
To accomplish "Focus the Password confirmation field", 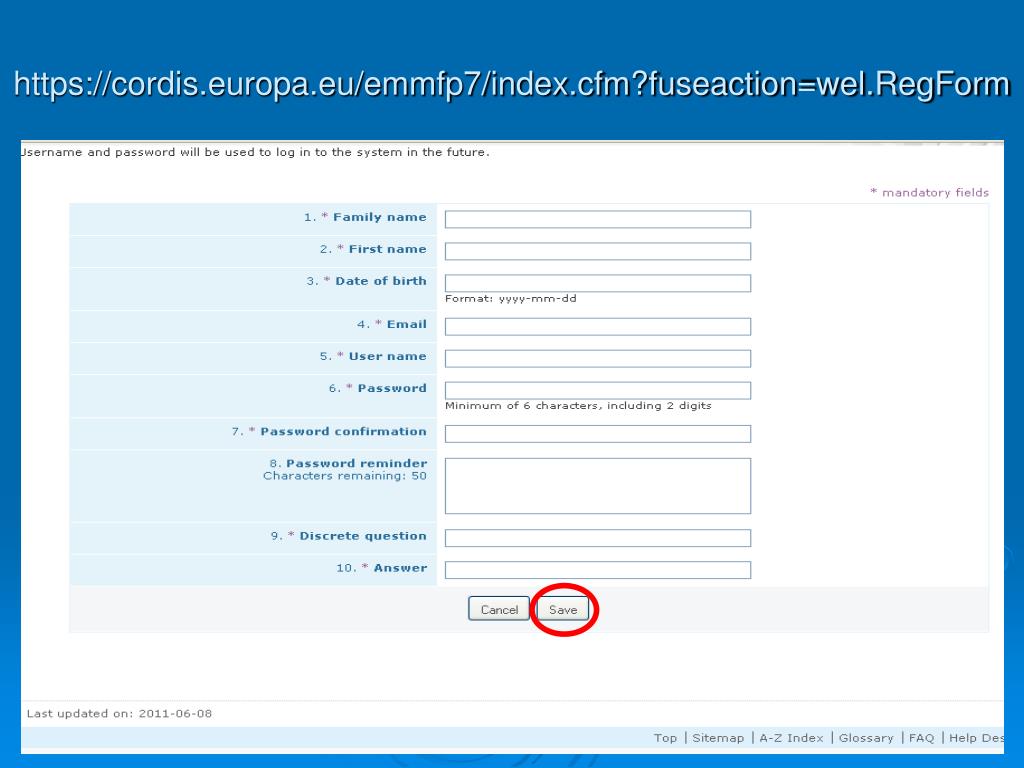I will click(598, 434).
